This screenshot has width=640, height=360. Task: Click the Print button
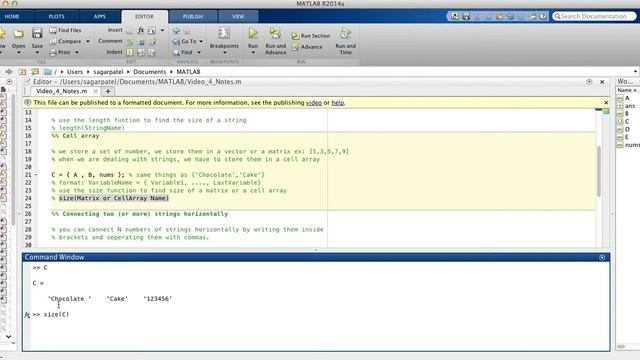(x=60, y=52)
